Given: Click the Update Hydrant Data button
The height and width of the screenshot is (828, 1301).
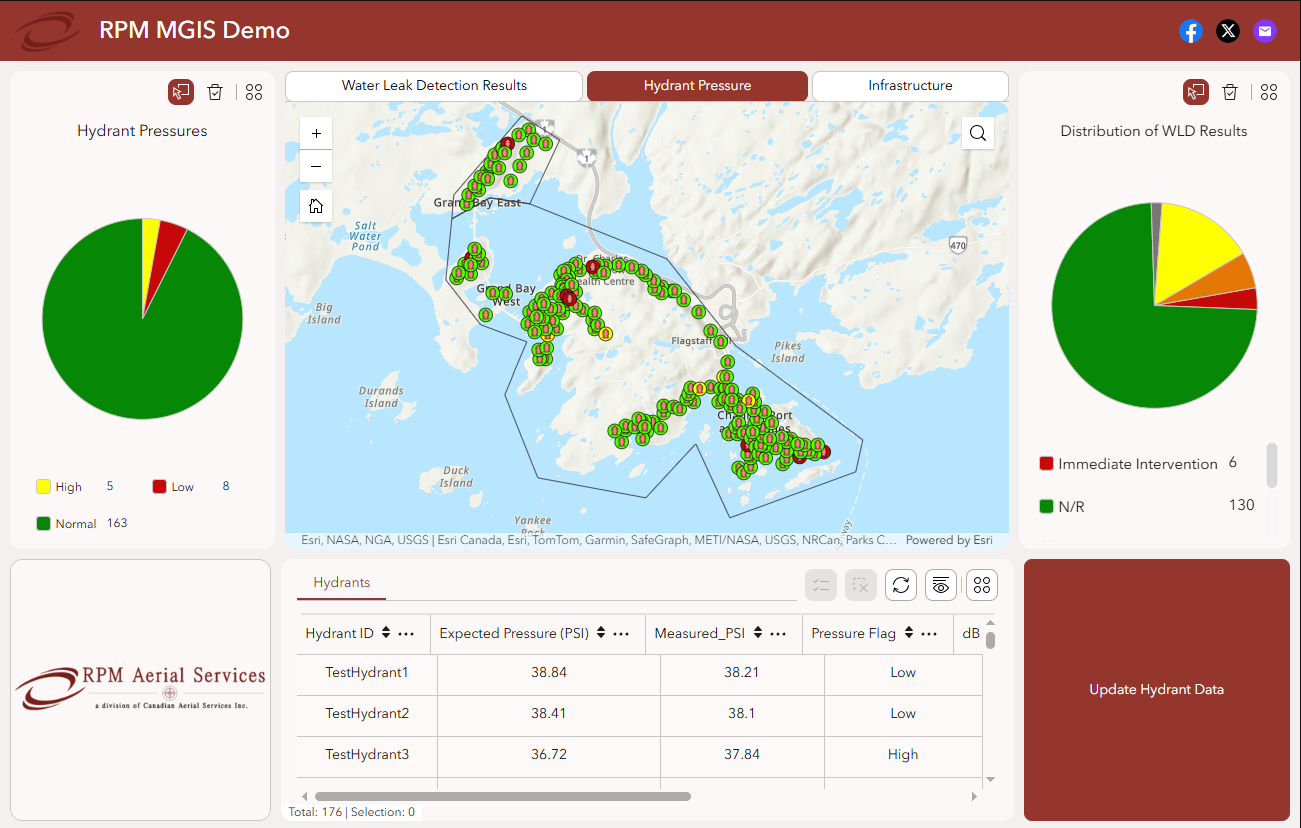Looking at the screenshot, I should (1156, 689).
